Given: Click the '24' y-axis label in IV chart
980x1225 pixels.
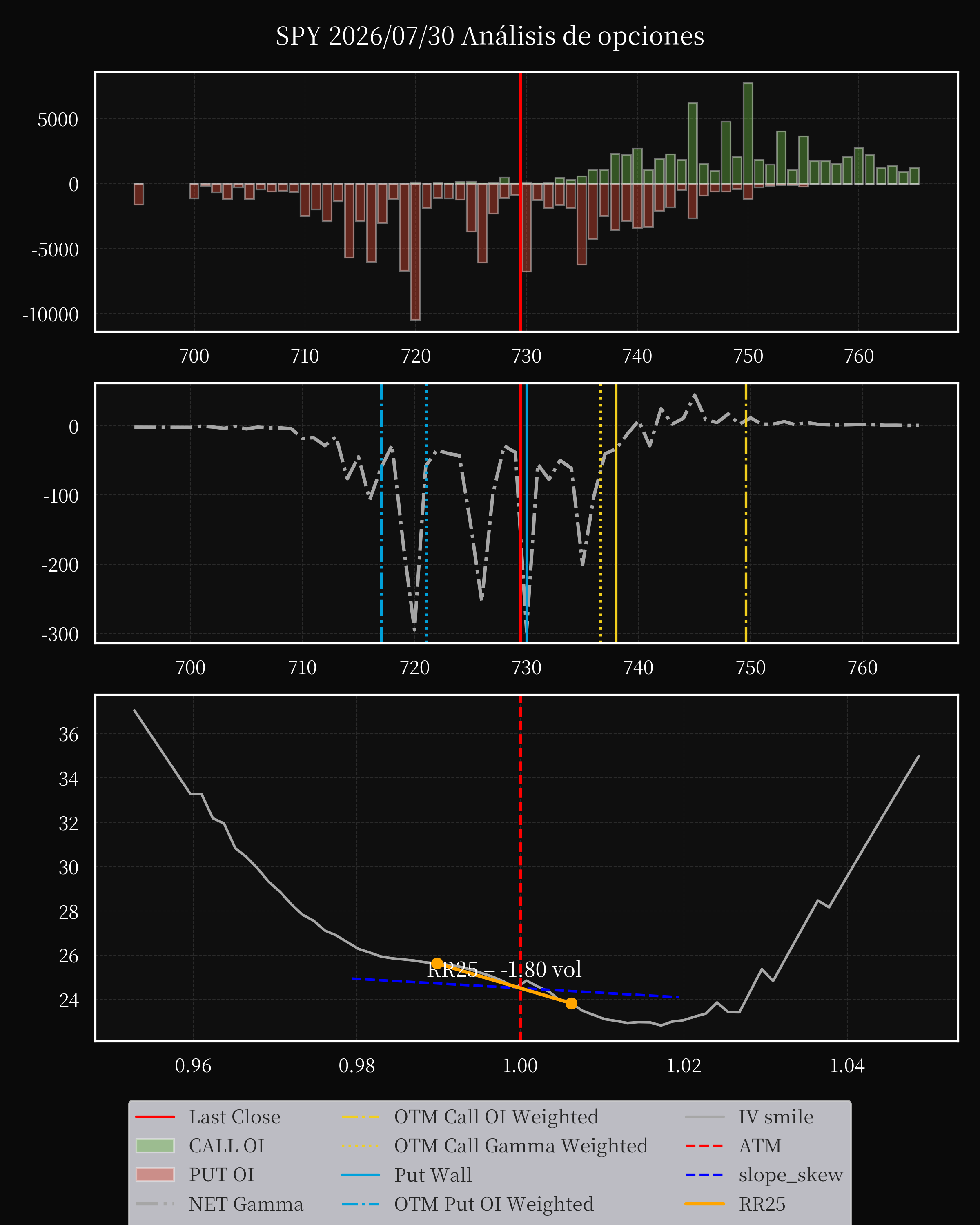Looking at the screenshot, I should pos(69,1000).
